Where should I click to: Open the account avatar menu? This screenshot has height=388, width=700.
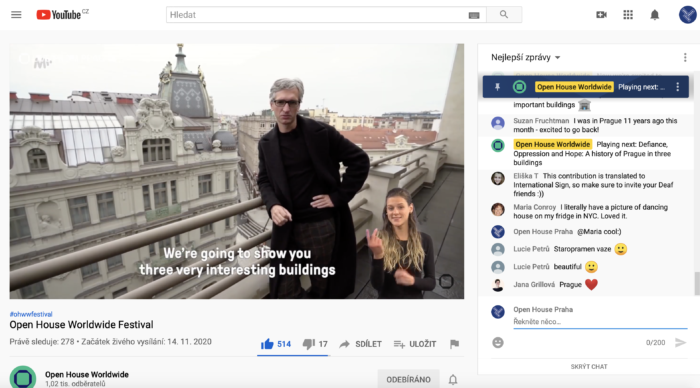point(688,15)
